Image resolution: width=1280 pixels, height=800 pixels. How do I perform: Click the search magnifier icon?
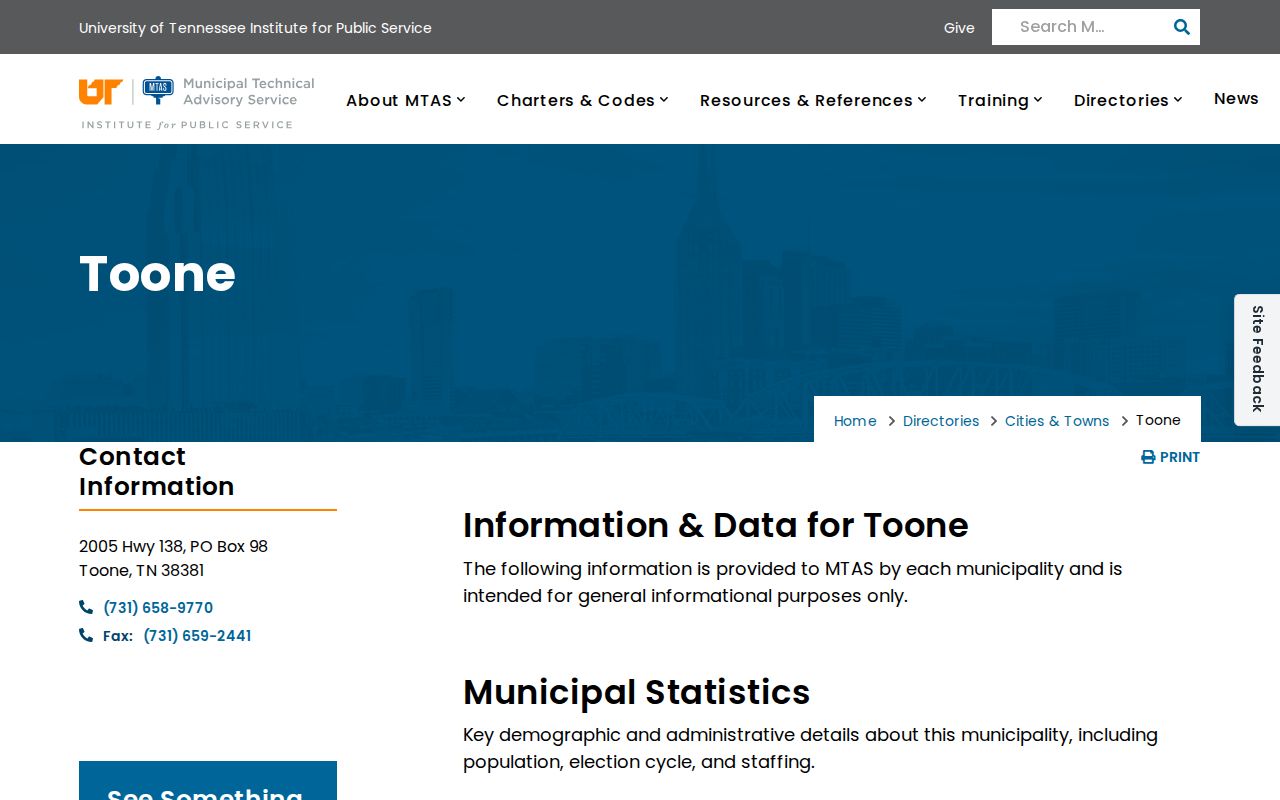pos(1181,27)
